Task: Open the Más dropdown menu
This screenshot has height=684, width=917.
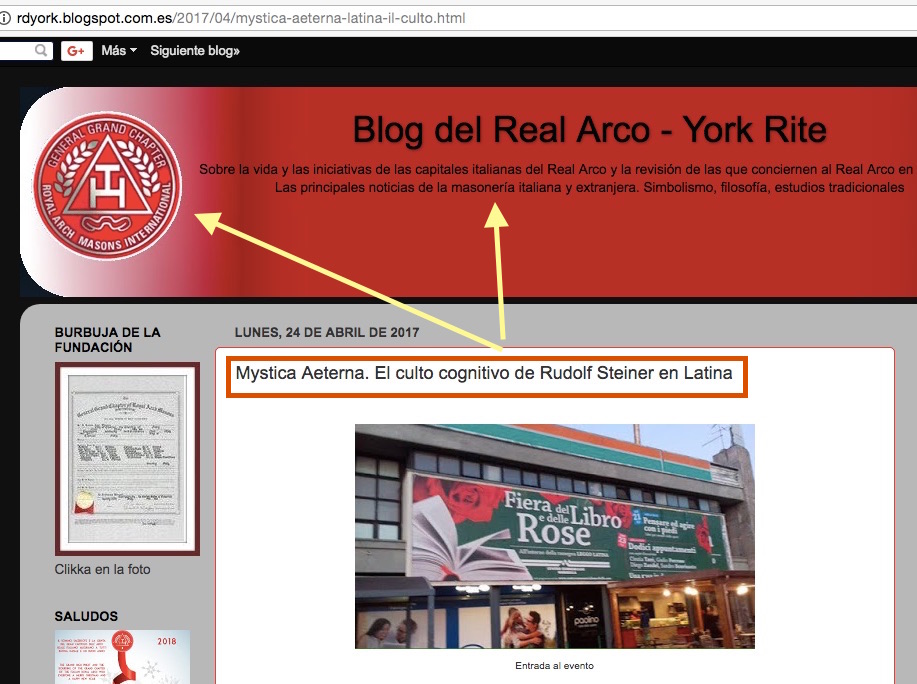Action: pos(118,50)
